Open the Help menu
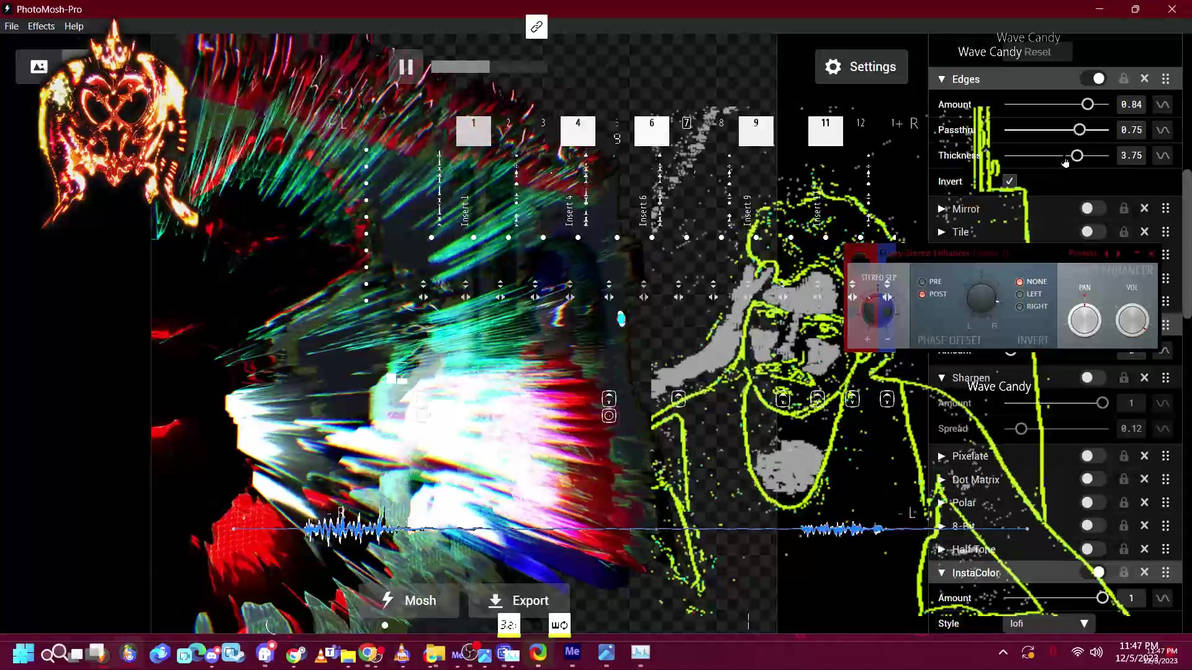The height and width of the screenshot is (670, 1192). coord(74,26)
